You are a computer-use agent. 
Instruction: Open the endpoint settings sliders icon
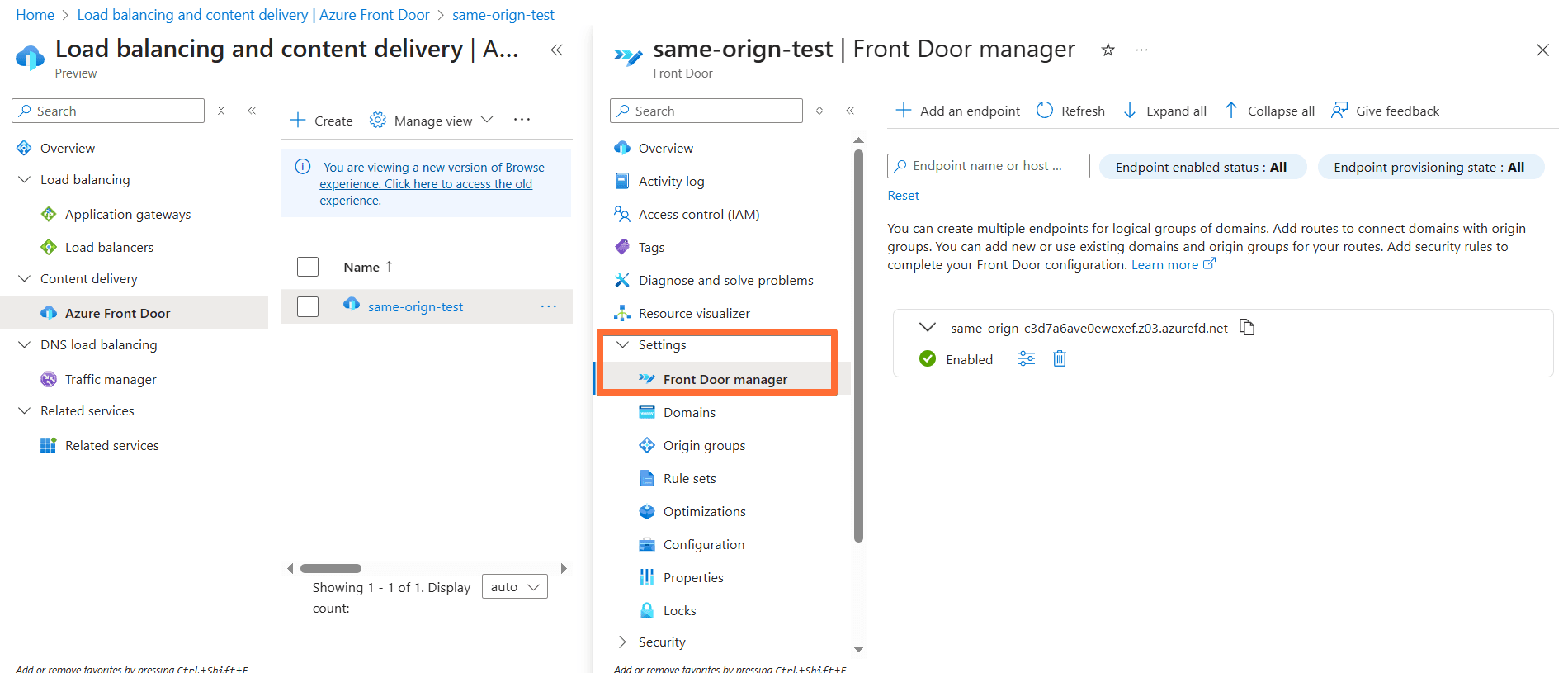click(x=1026, y=358)
